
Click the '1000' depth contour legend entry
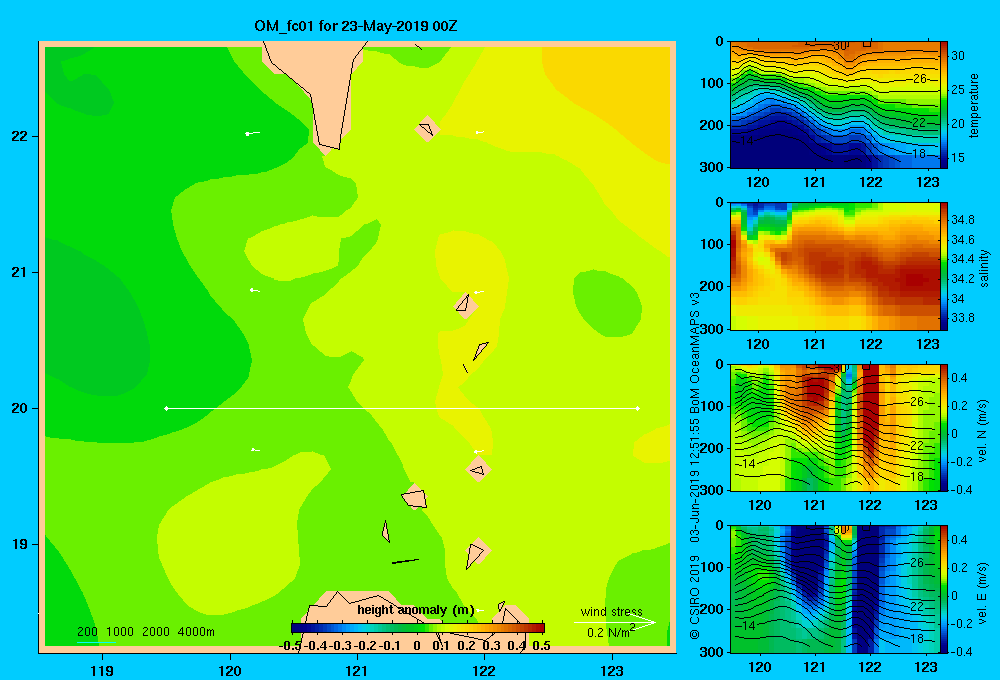(x=120, y=632)
